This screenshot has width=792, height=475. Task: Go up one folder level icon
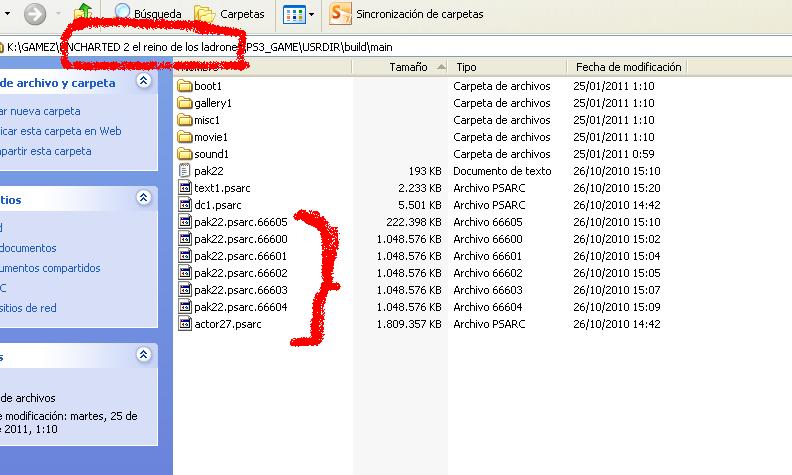(82, 12)
